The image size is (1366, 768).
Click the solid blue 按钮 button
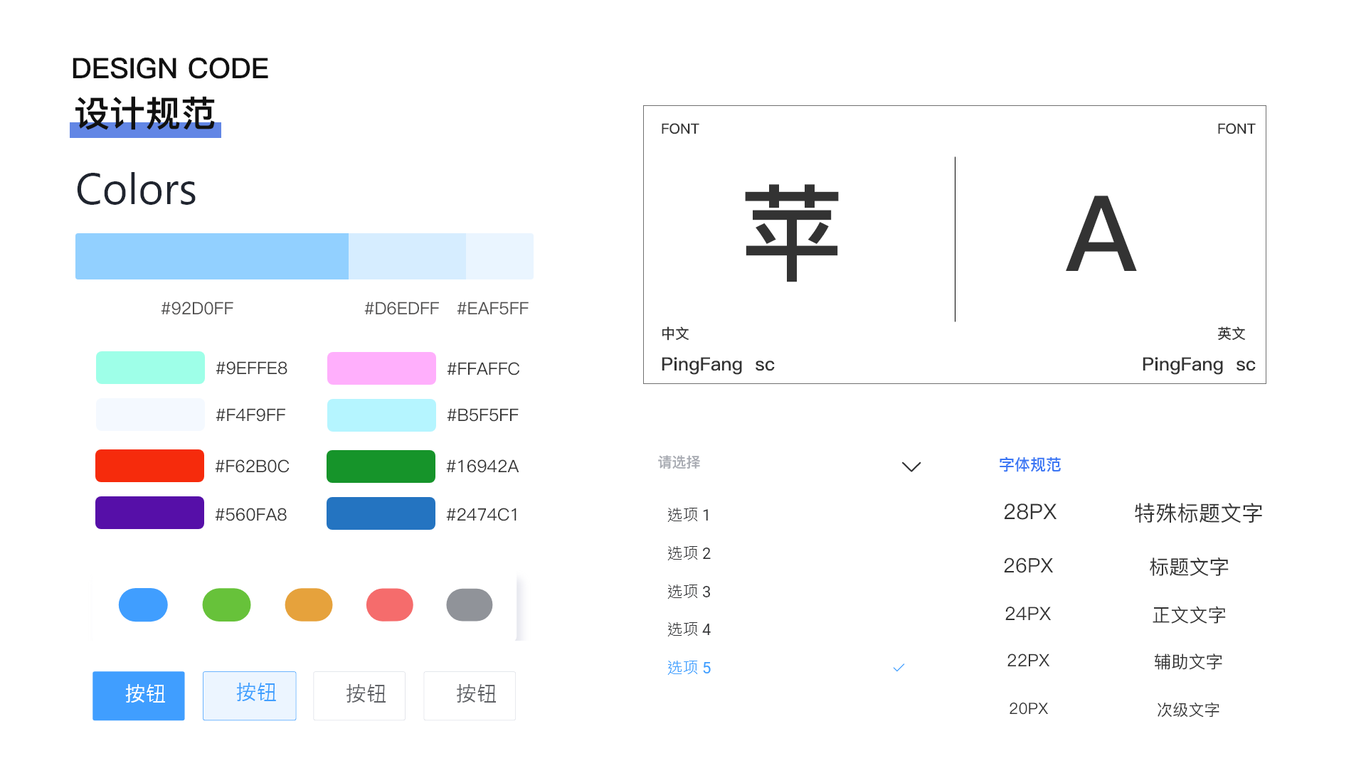coord(139,695)
